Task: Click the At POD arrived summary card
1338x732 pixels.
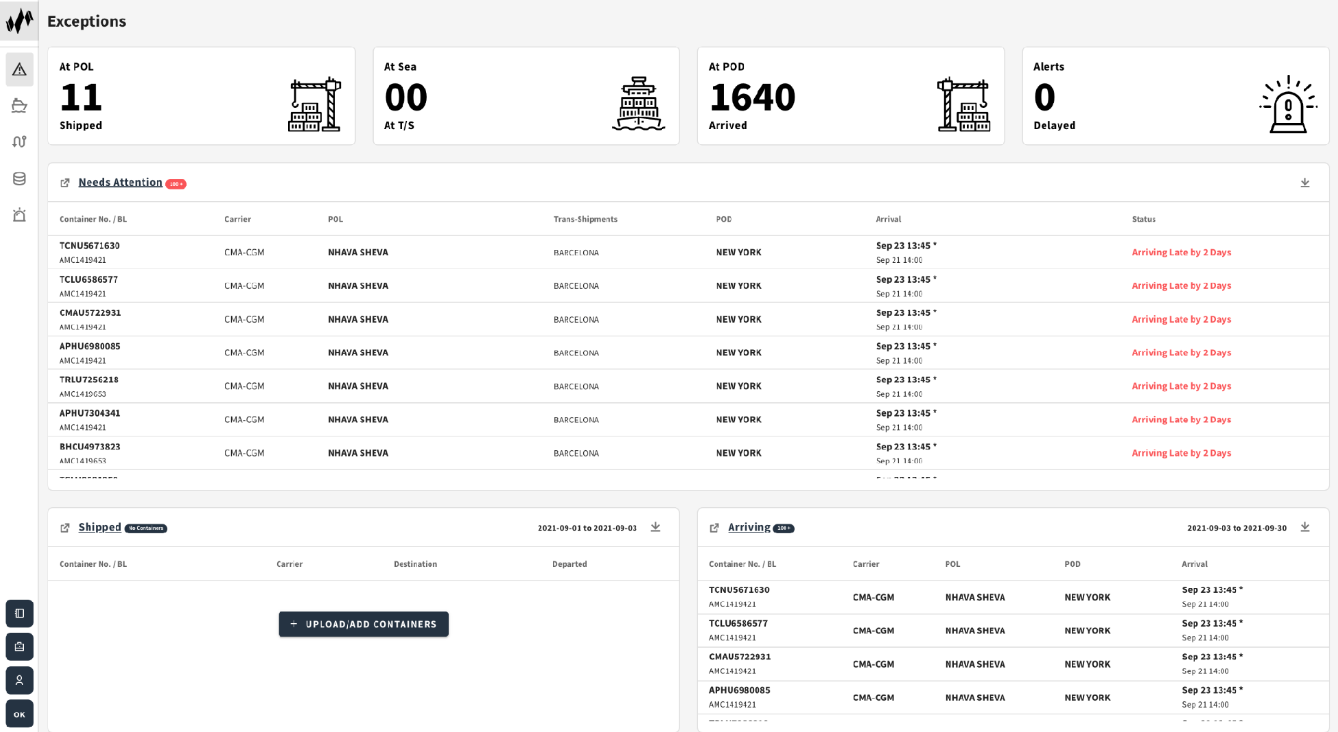Action: point(850,96)
